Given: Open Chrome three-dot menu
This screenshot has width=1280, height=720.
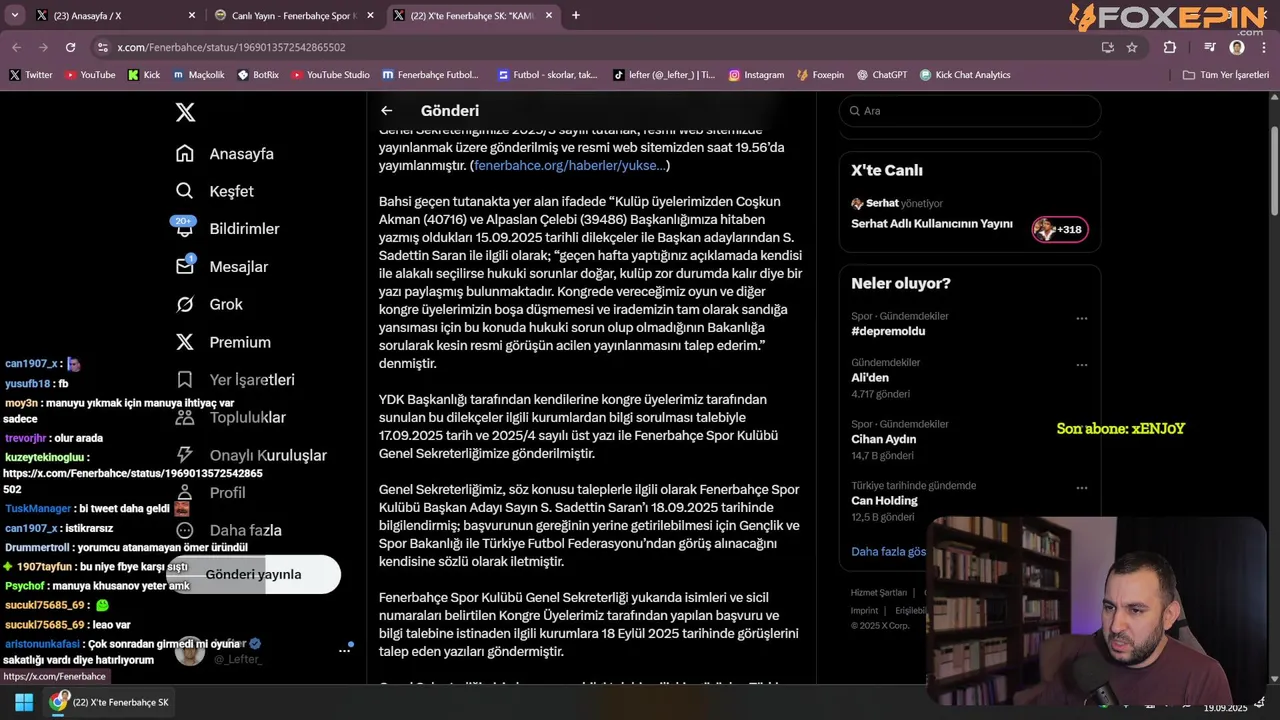Looking at the screenshot, I should [x=1264, y=47].
